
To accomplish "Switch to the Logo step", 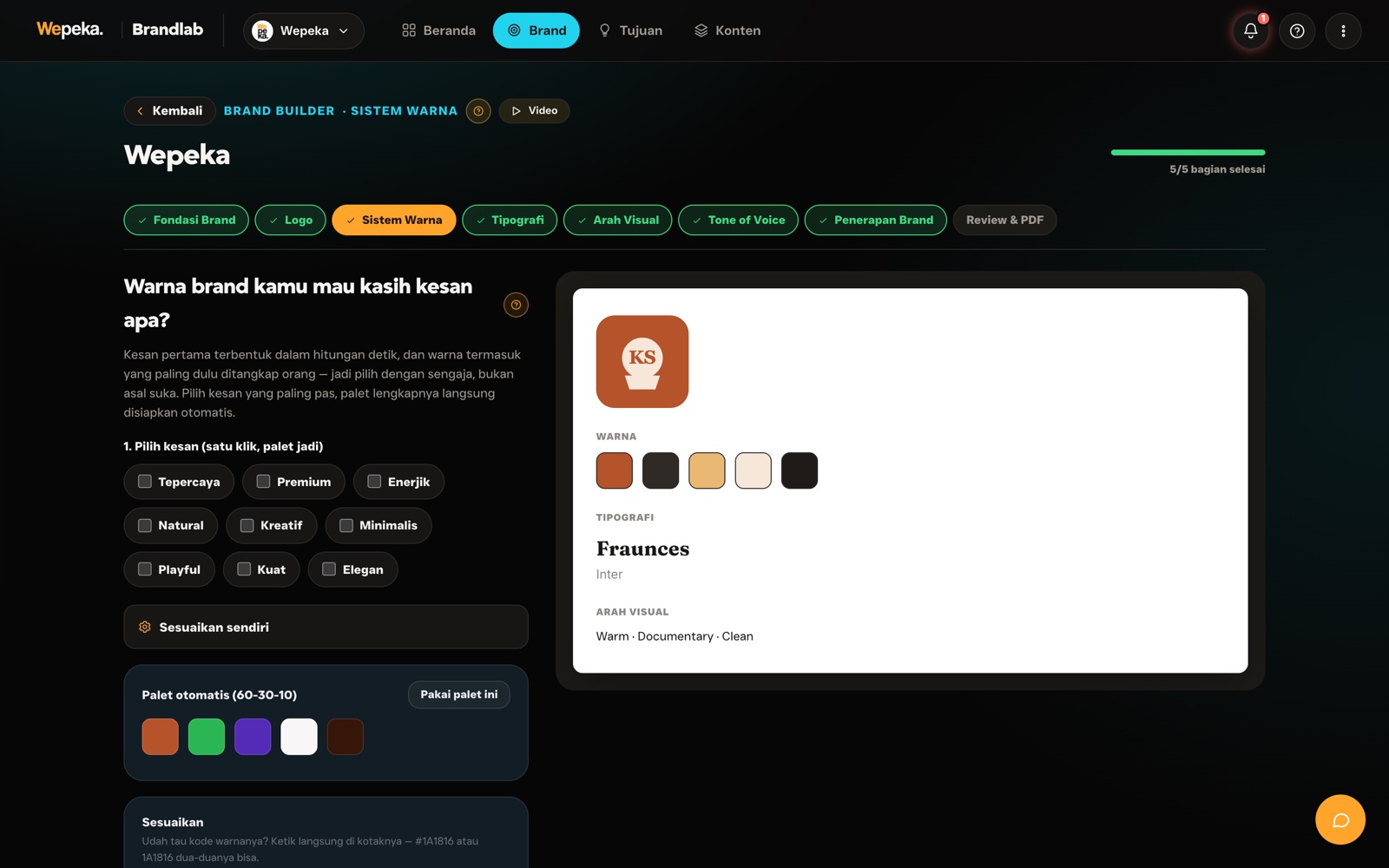I will coord(291,220).
